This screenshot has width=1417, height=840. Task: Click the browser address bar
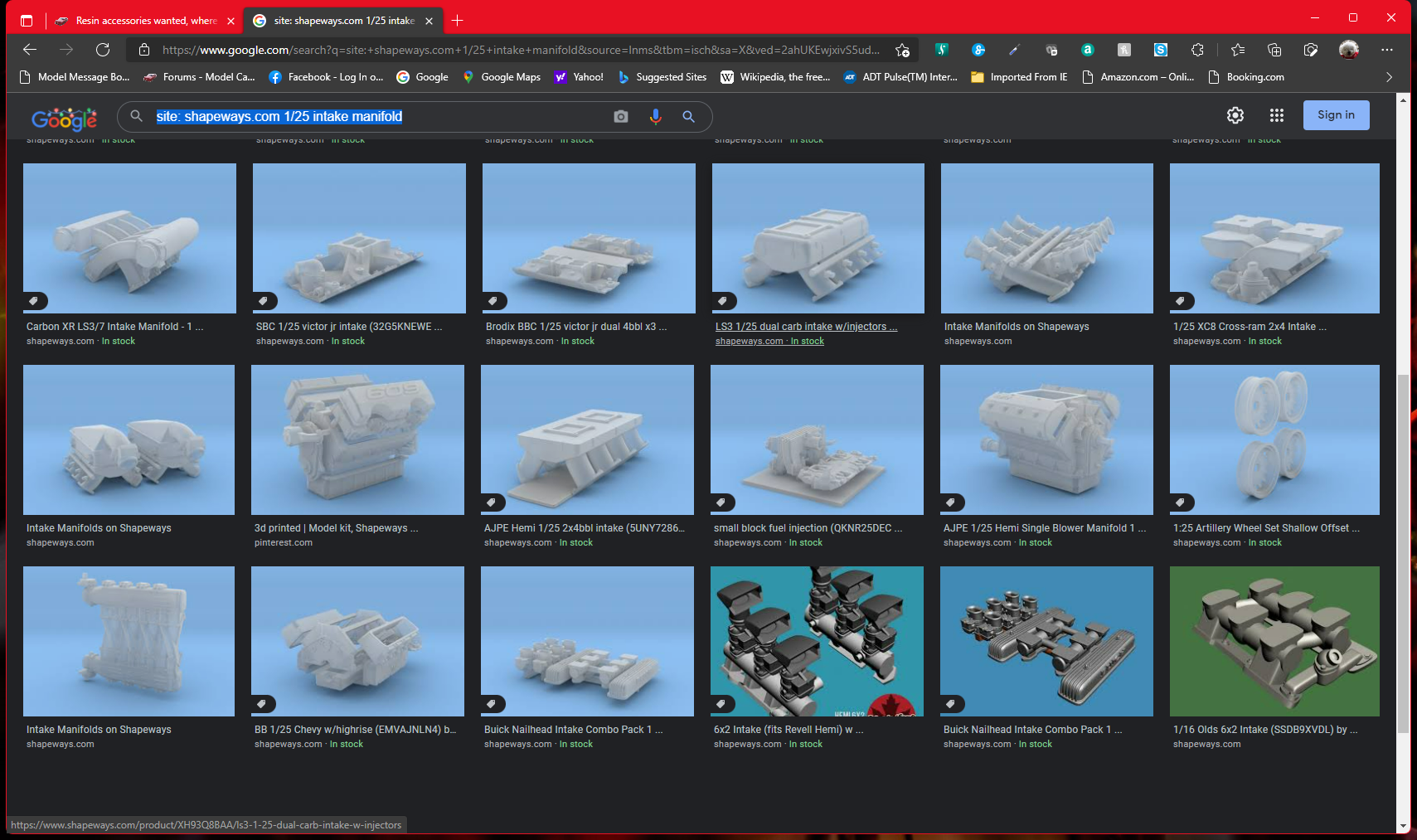click(521, 50)
